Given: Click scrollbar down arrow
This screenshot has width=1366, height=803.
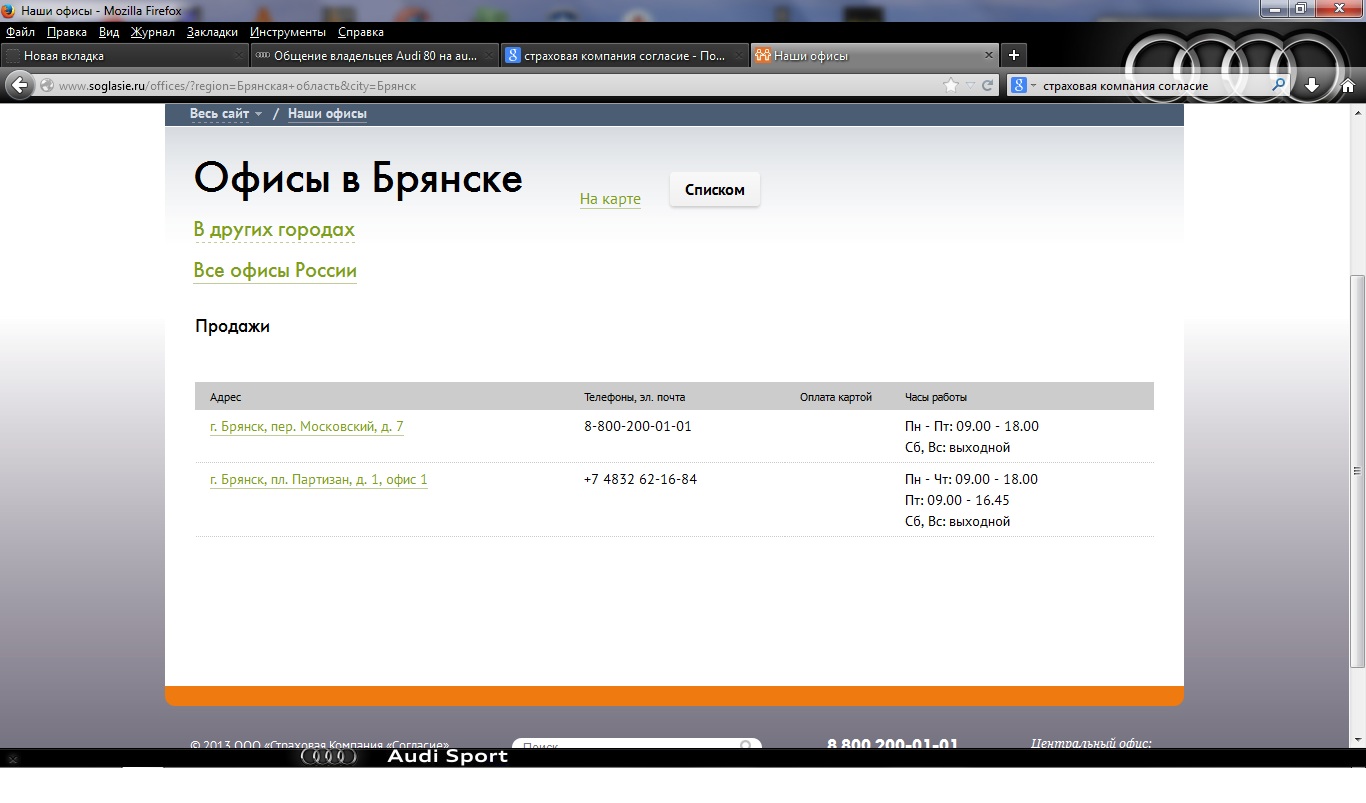Looking at the screenshot, I should [x=1357, y=739].
